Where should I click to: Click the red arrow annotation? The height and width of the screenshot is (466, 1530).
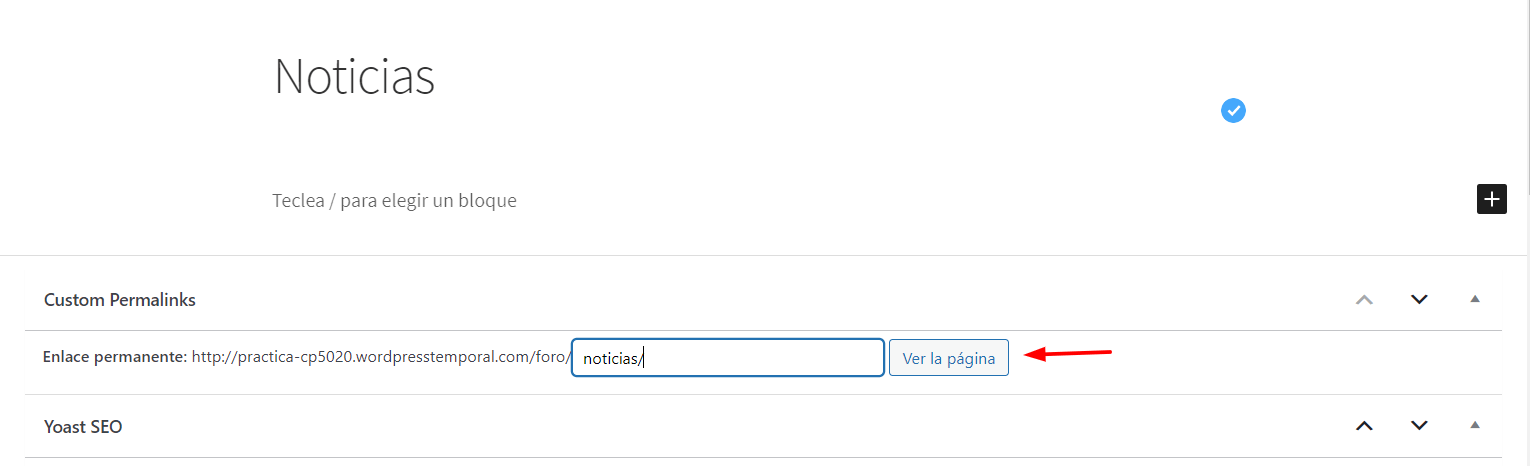[x=1071, y=353]
